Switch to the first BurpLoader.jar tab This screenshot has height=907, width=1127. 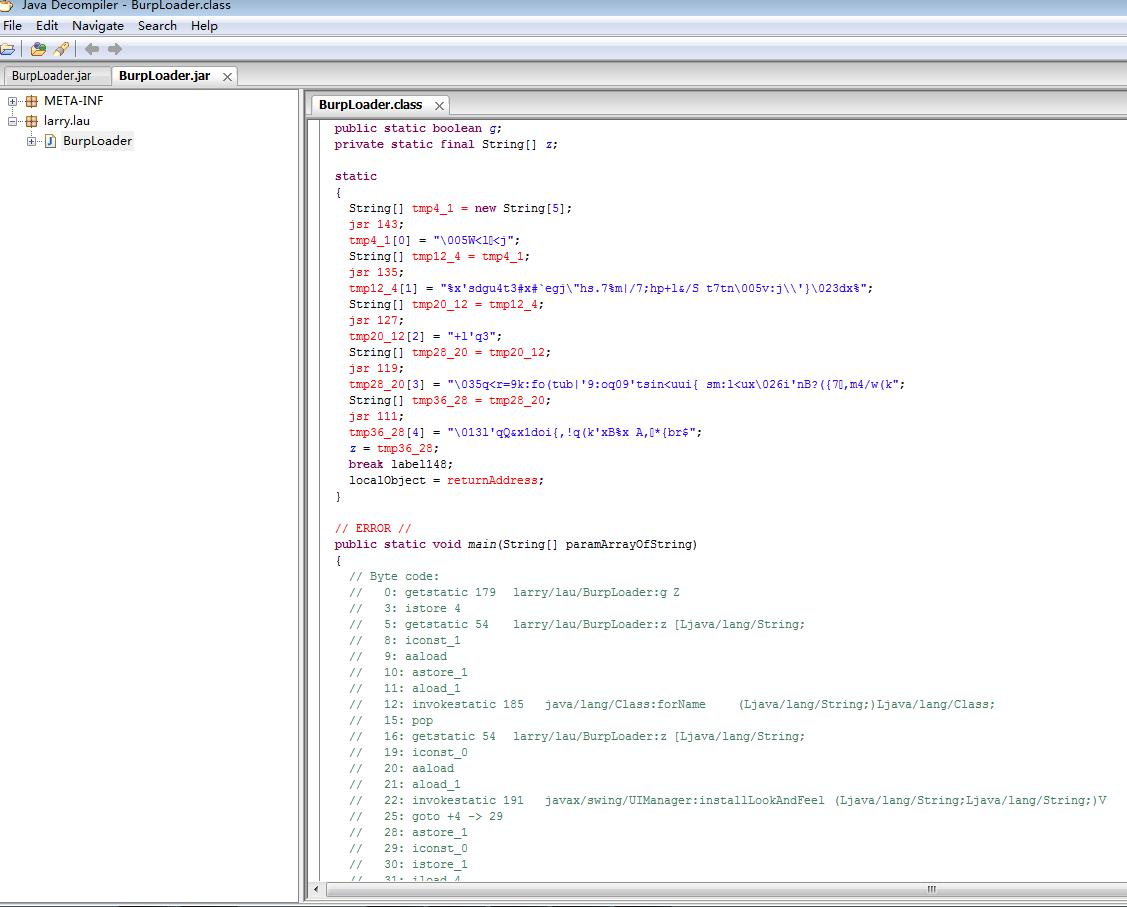(x=51, y=76)
